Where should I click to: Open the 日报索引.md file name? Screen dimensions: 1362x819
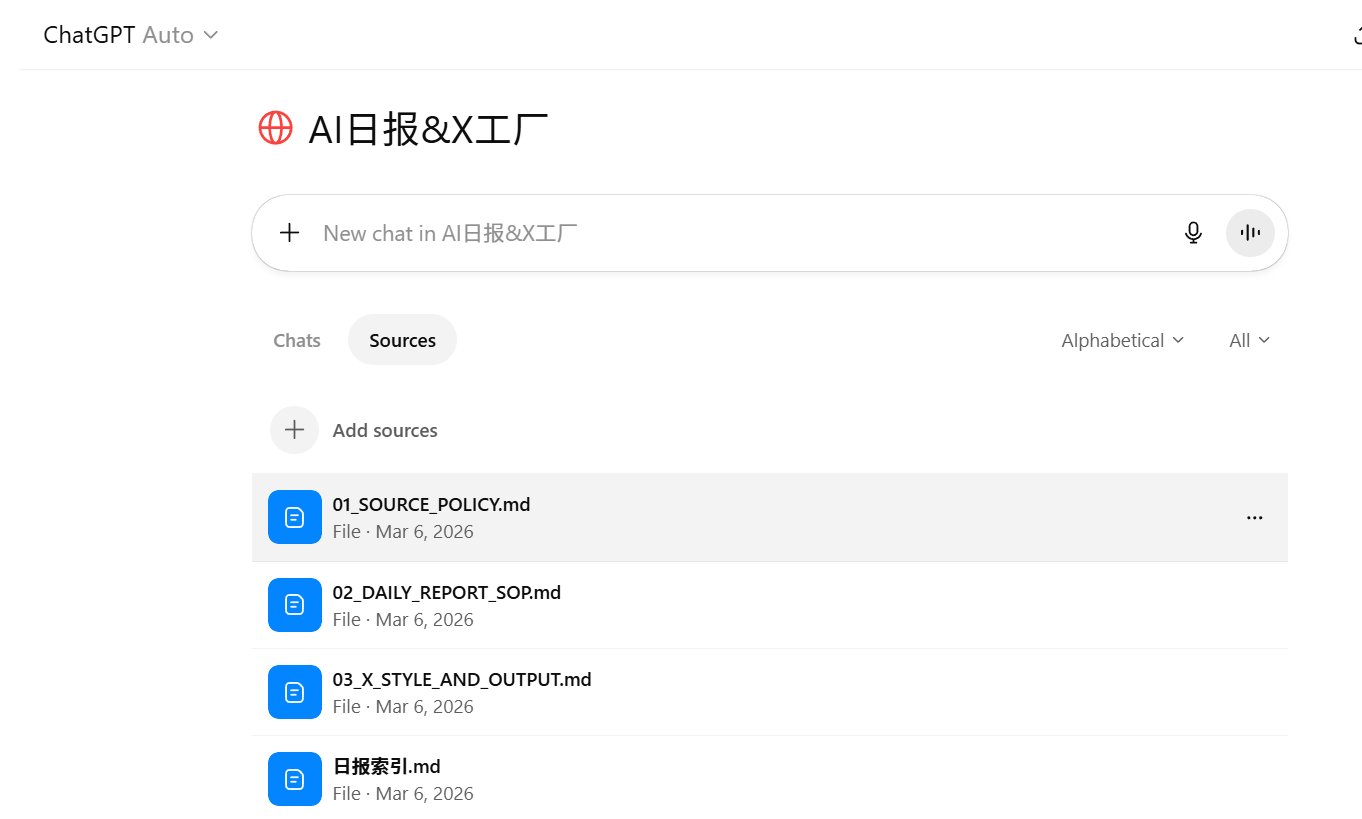[x=386, y=767]
